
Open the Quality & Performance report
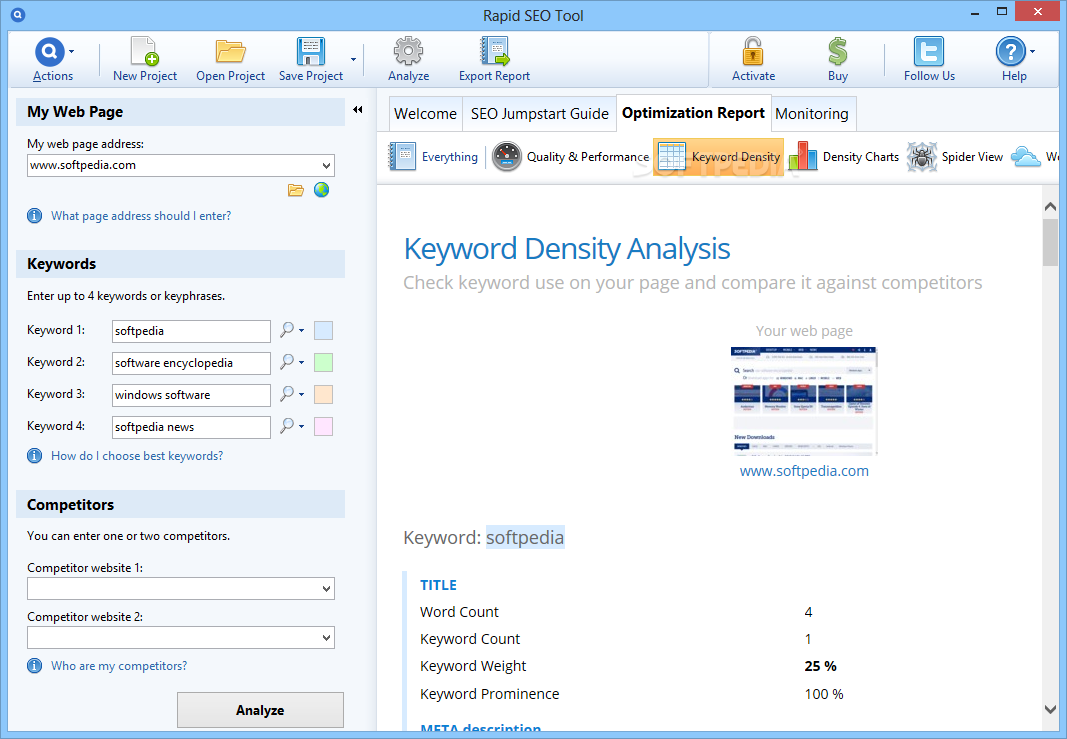[x=570, y=157]
